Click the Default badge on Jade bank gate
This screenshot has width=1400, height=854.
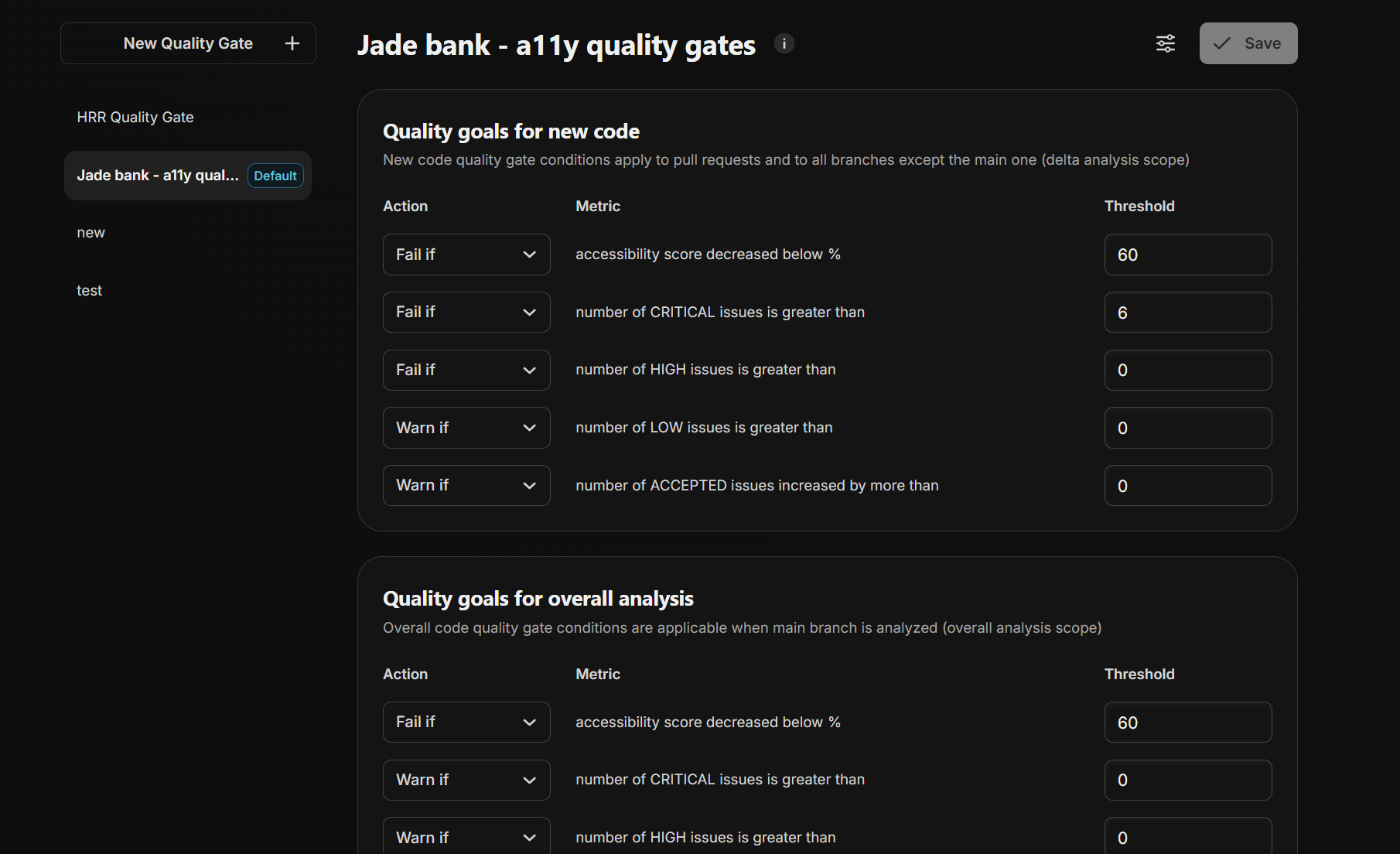pyautogui.click(x=275, y=176)
